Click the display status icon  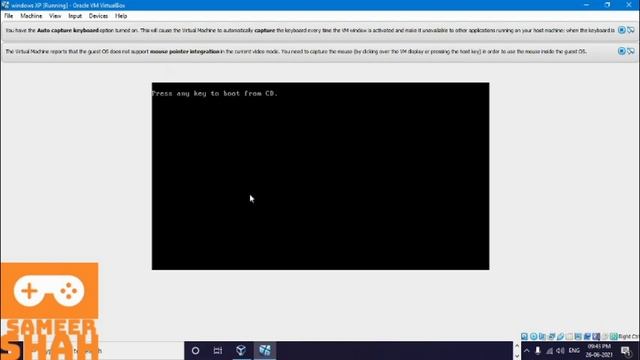pos(578,336)
